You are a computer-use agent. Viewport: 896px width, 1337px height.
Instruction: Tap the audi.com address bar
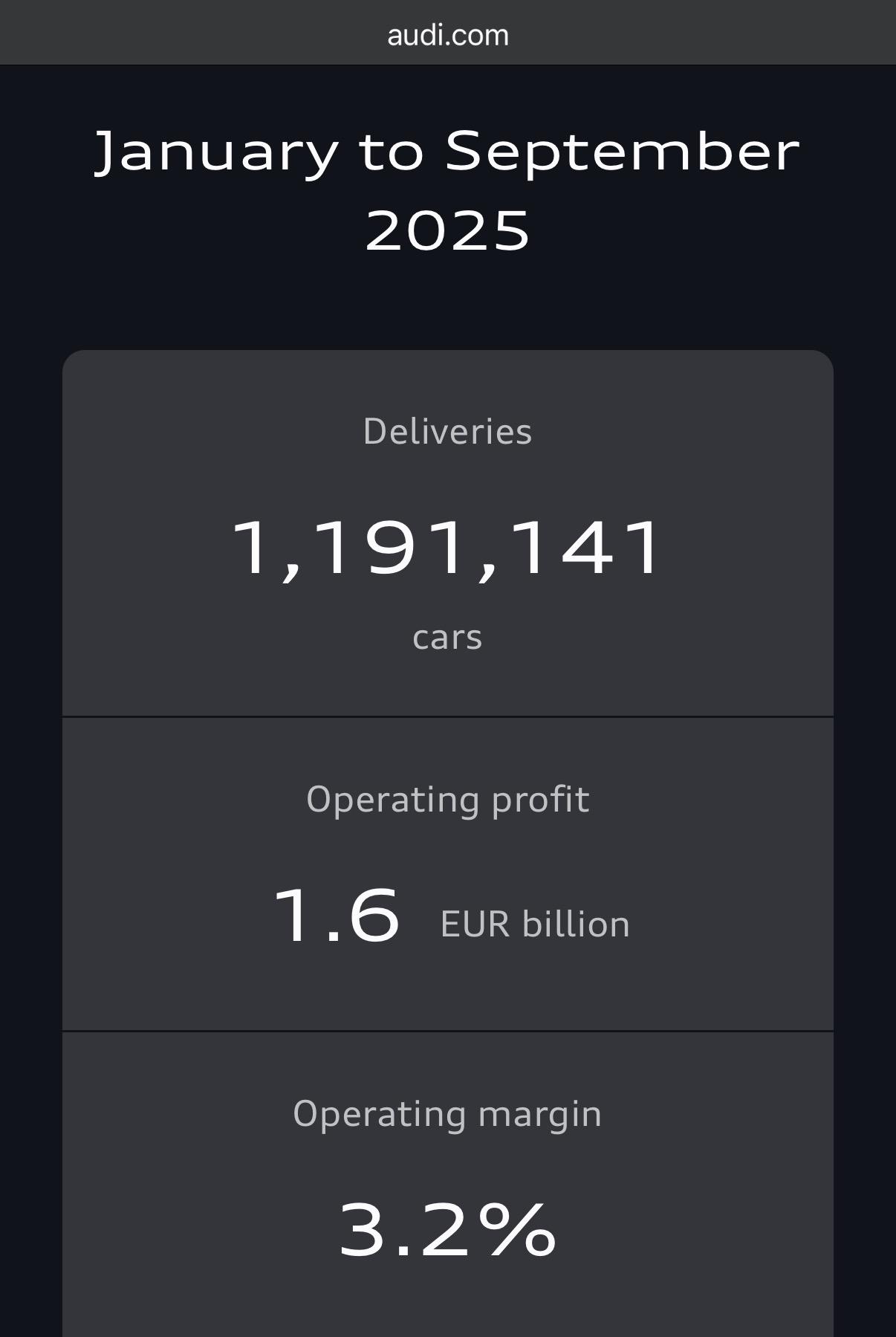(x=448, y=35)
